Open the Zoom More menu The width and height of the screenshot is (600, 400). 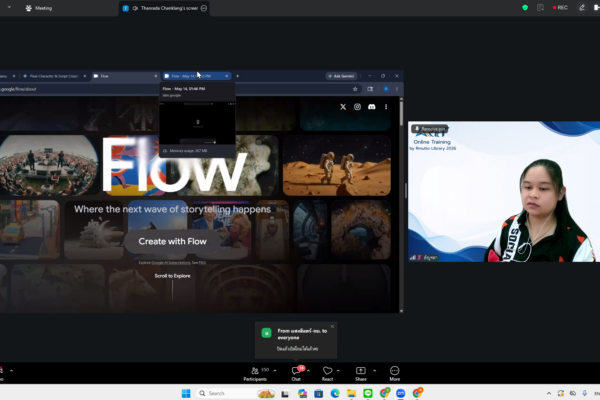[x=395, y=373]
